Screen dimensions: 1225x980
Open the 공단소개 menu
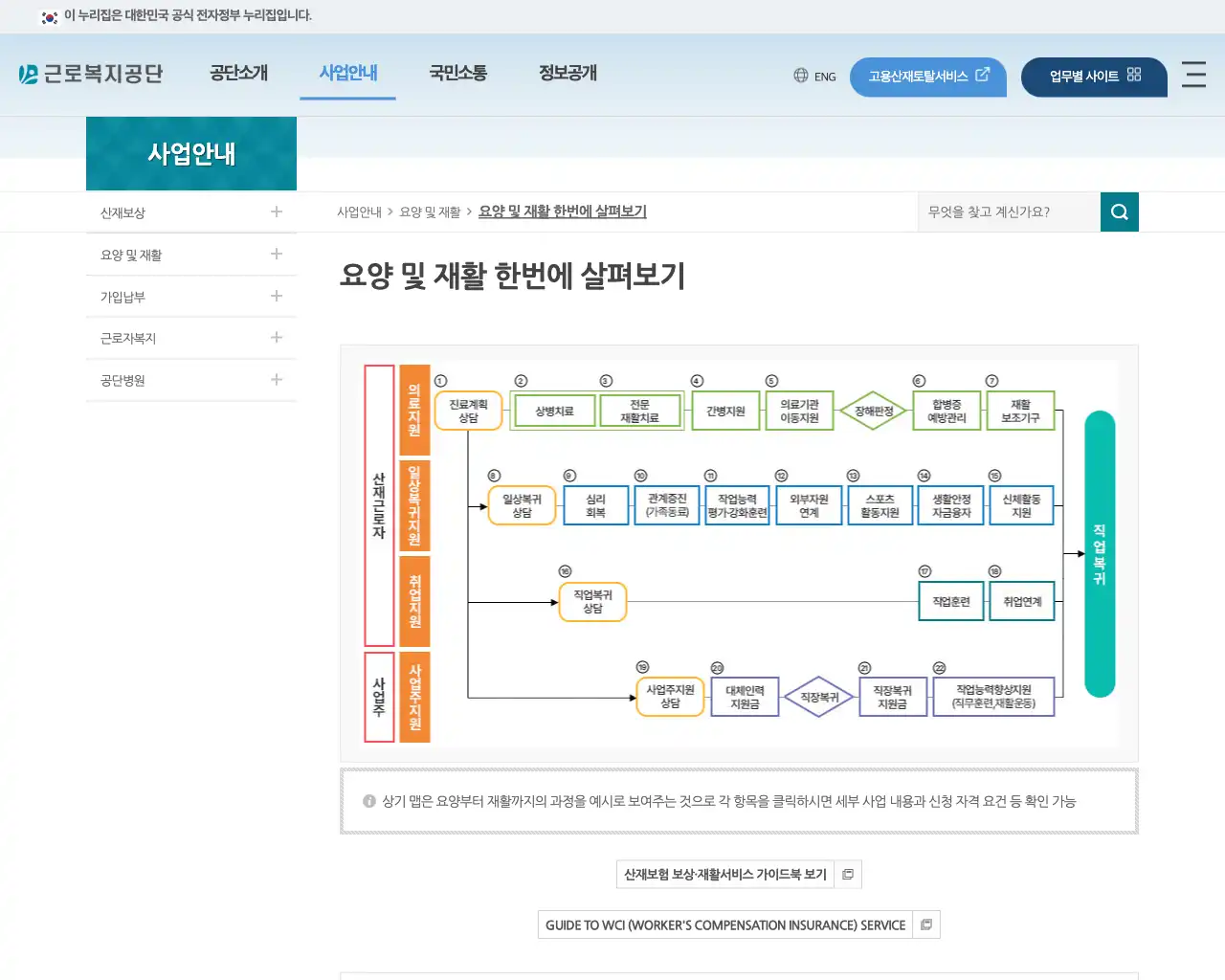tap(239, 72)
